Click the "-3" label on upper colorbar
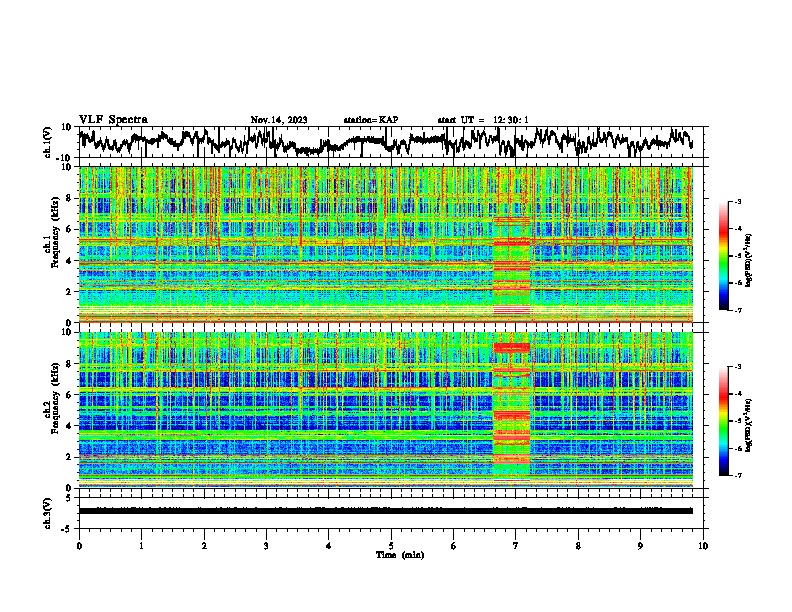The image size is (792, 612). (x=738, y=202)
